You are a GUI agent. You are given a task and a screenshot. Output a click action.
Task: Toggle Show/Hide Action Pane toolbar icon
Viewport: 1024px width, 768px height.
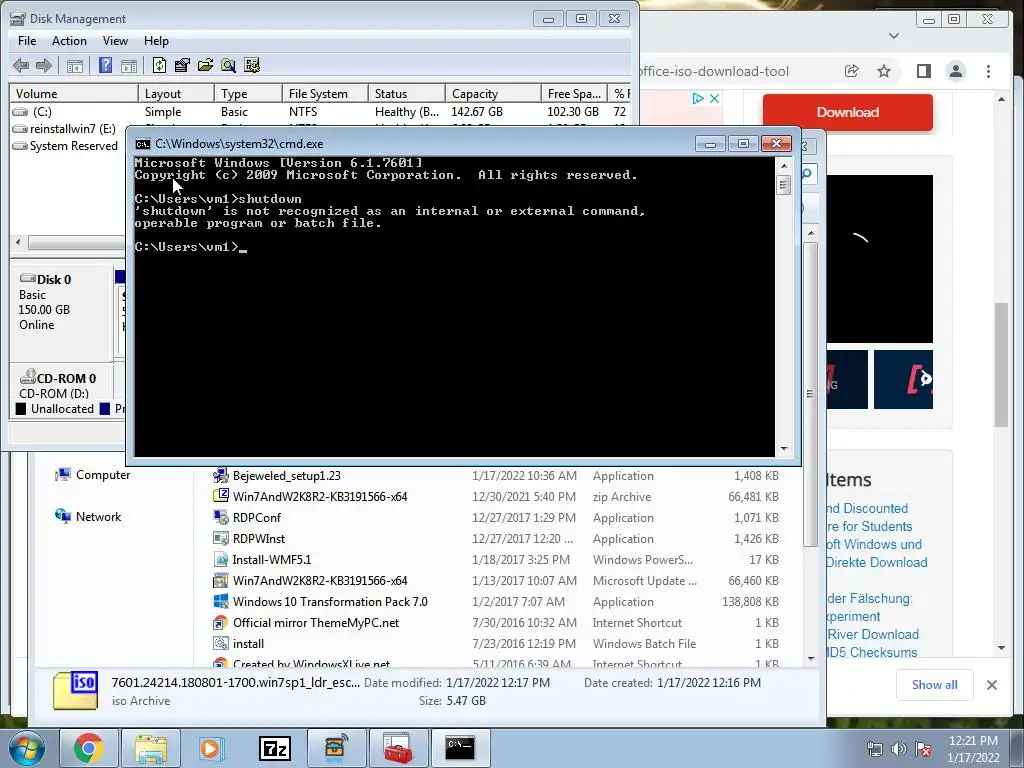(129, 65)
